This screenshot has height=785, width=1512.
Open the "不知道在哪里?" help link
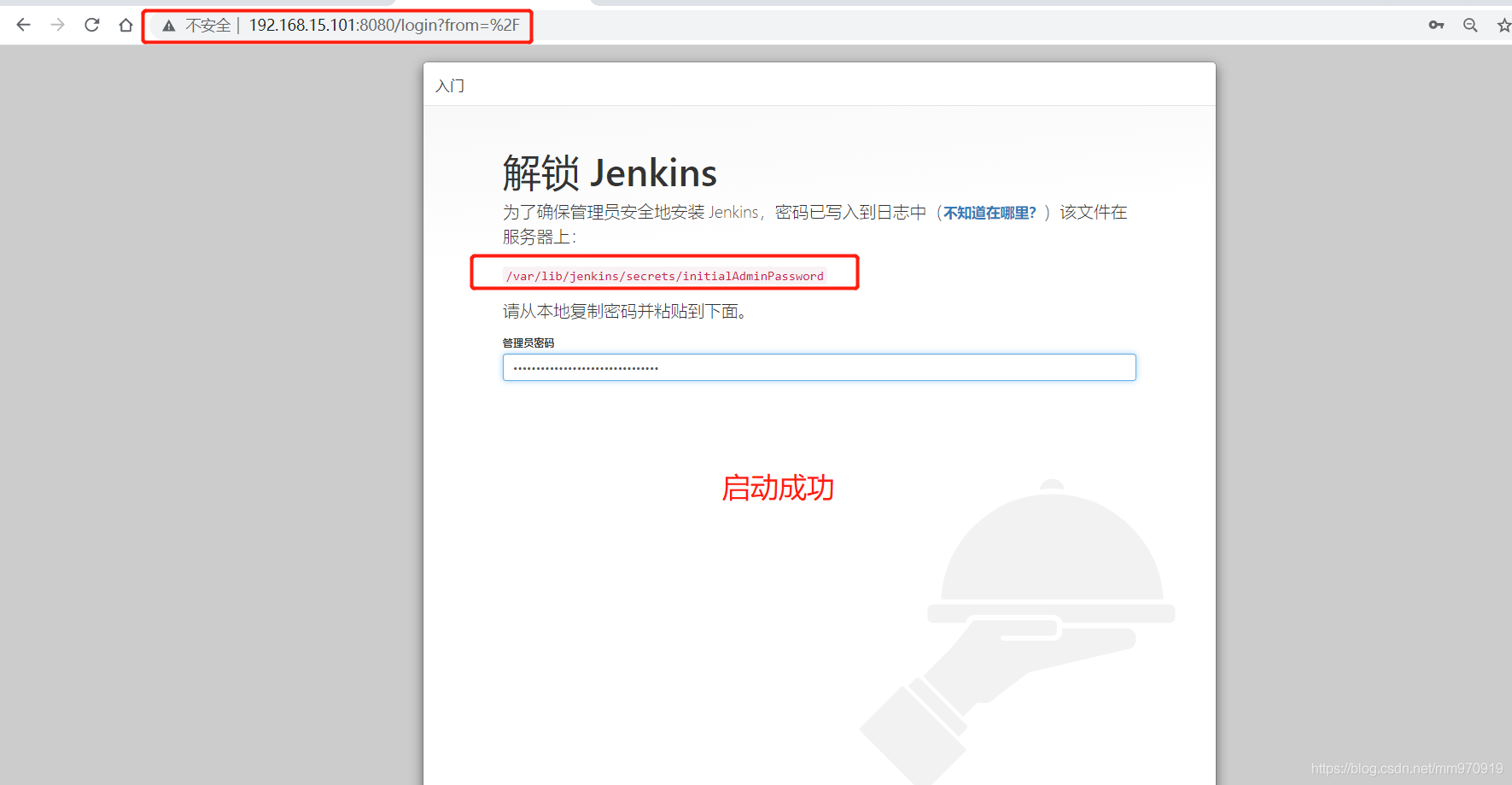tap(990, 213)
